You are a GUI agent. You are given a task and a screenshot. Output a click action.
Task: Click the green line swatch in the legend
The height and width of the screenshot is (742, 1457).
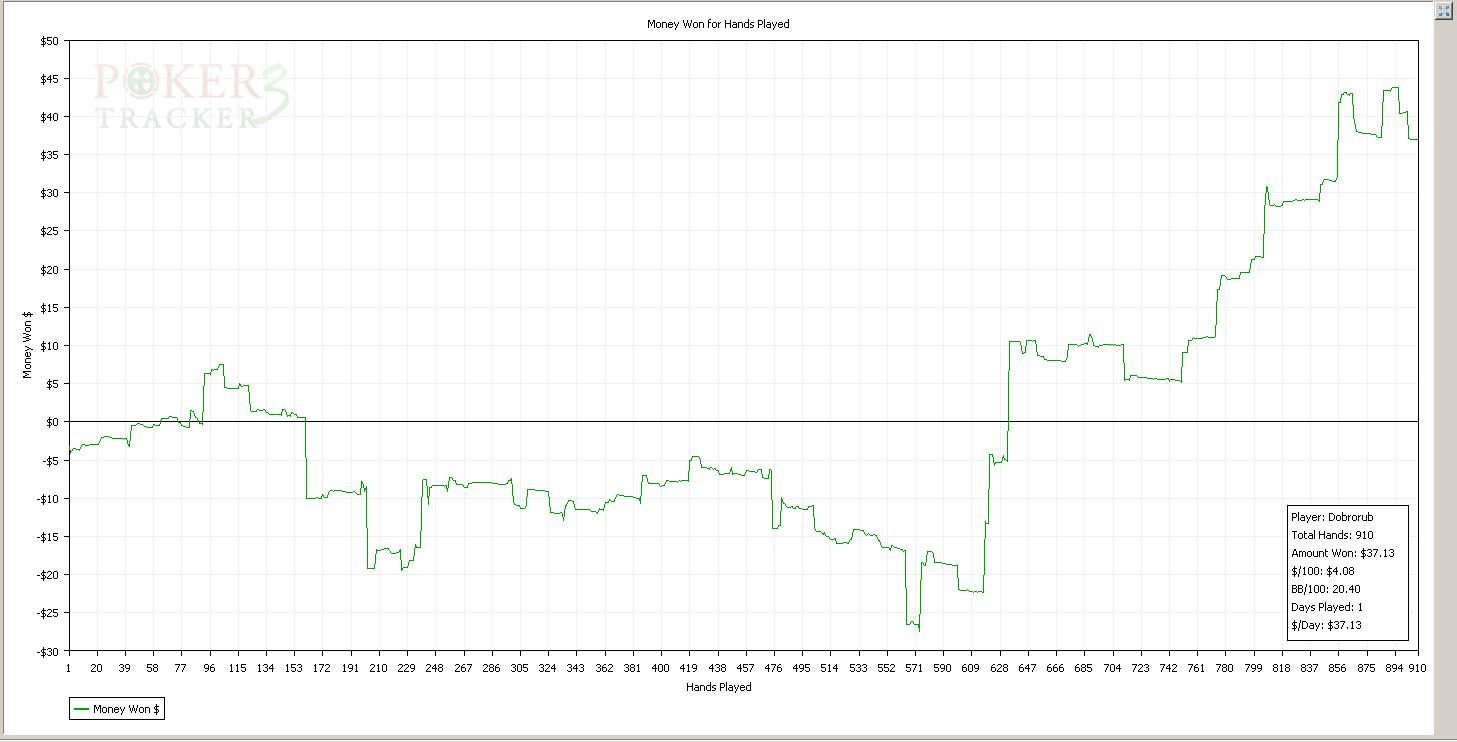pos(81,709)
